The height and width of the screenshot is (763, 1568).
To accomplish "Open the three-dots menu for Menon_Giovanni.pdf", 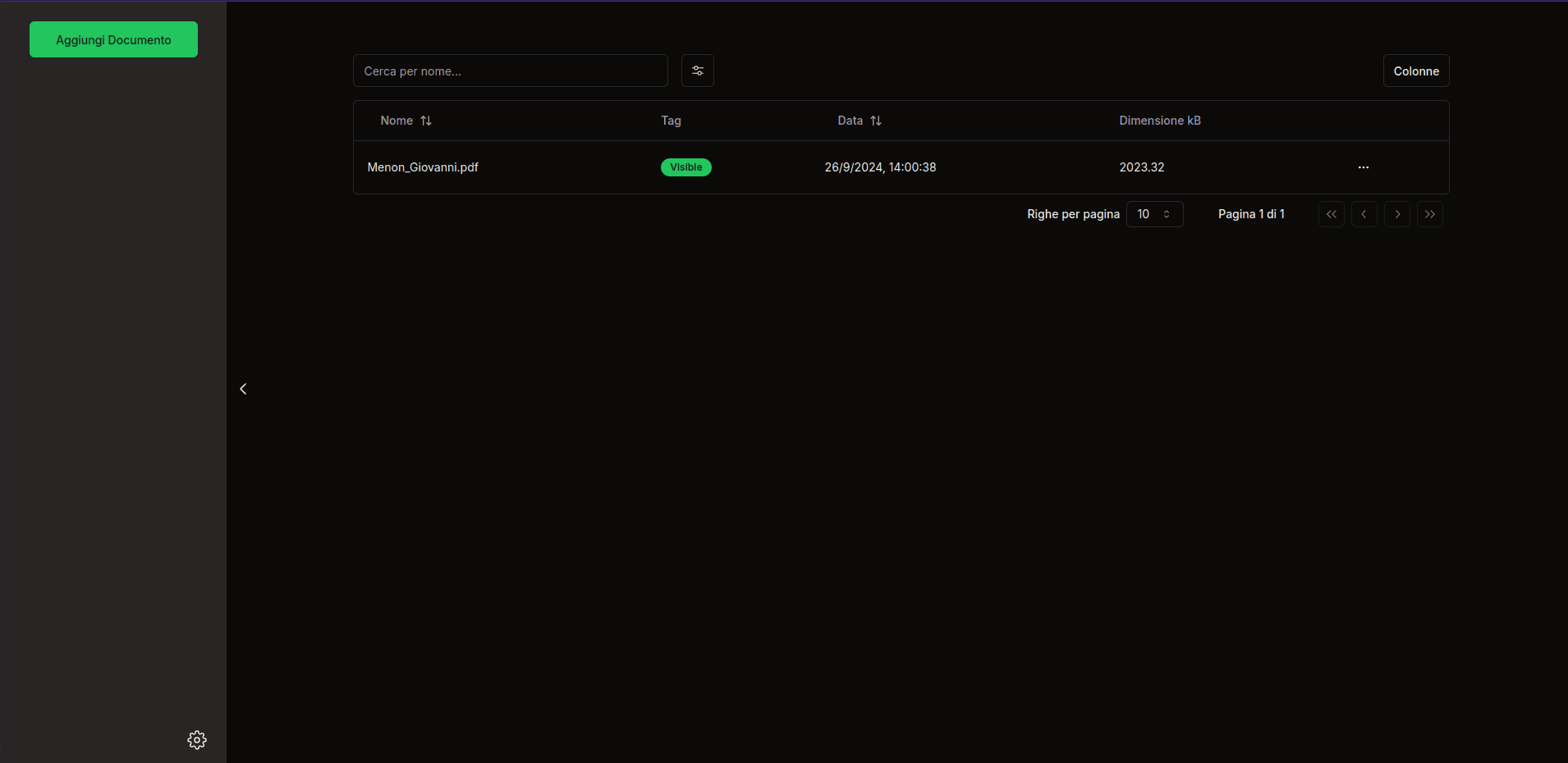I will [x=1364, y=167].
